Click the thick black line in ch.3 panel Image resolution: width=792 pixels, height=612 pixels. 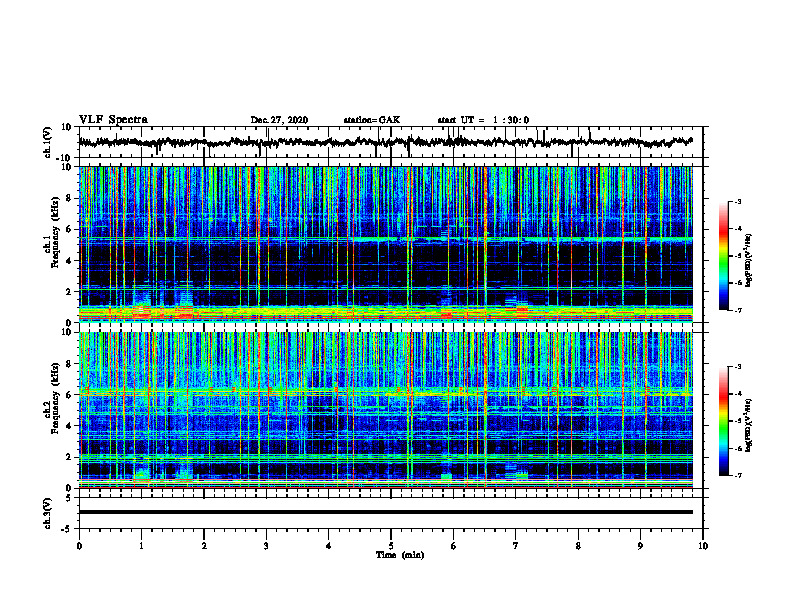[x=386, y=512]
